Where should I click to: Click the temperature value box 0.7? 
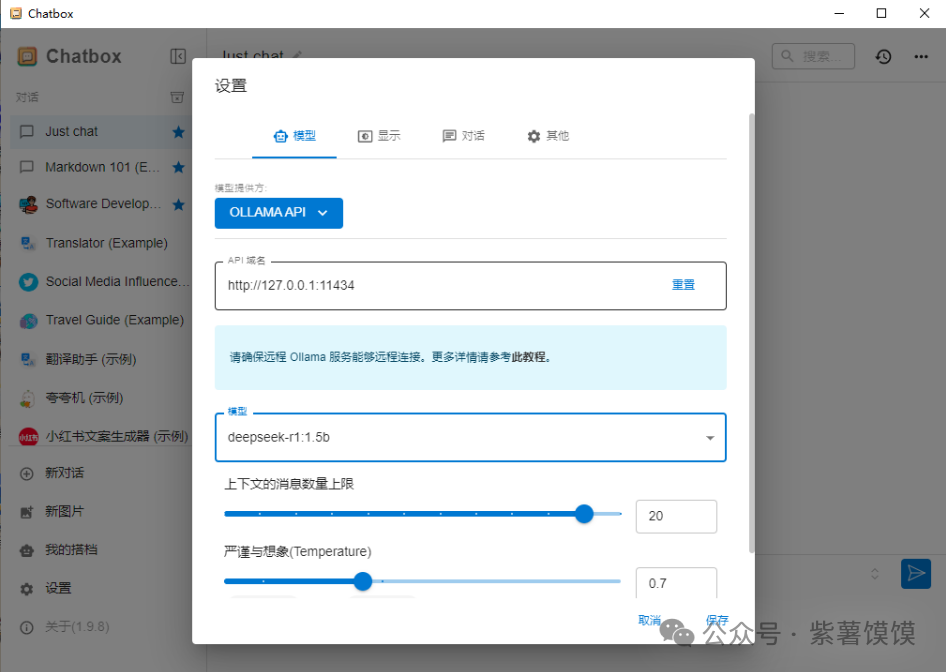tap(676, 583)
